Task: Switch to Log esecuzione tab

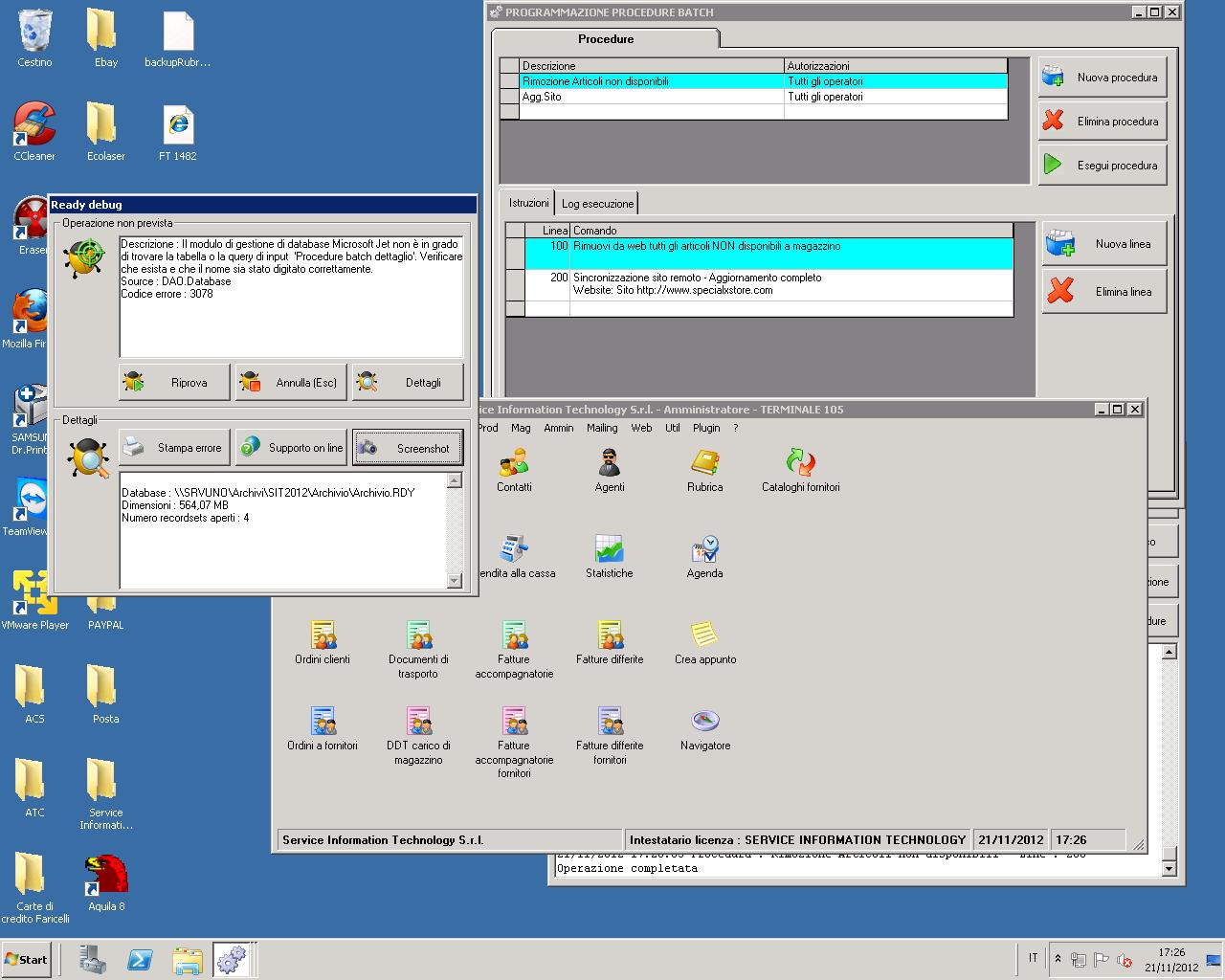Action: 597,204
